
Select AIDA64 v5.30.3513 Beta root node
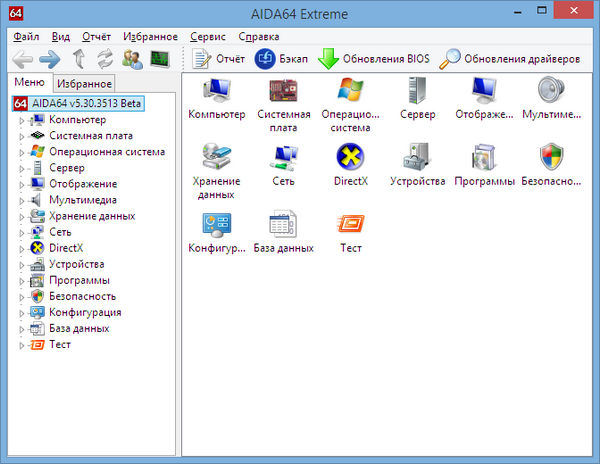point(87,103)
